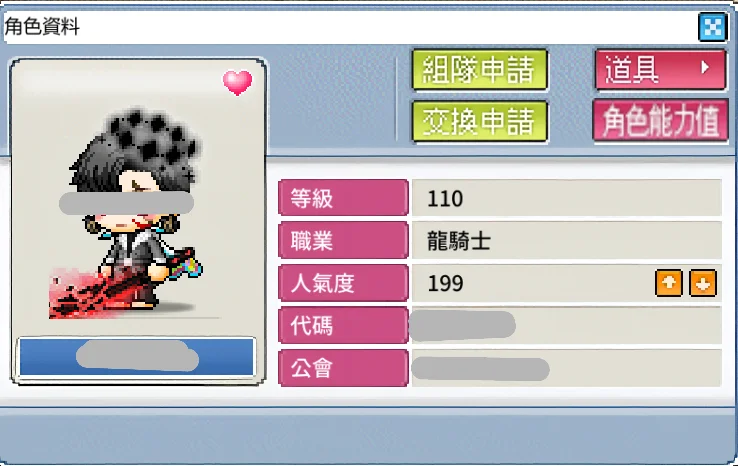Click the blue window icon at title bar
The image size is (738, 466).
click(x=712, y=27)
